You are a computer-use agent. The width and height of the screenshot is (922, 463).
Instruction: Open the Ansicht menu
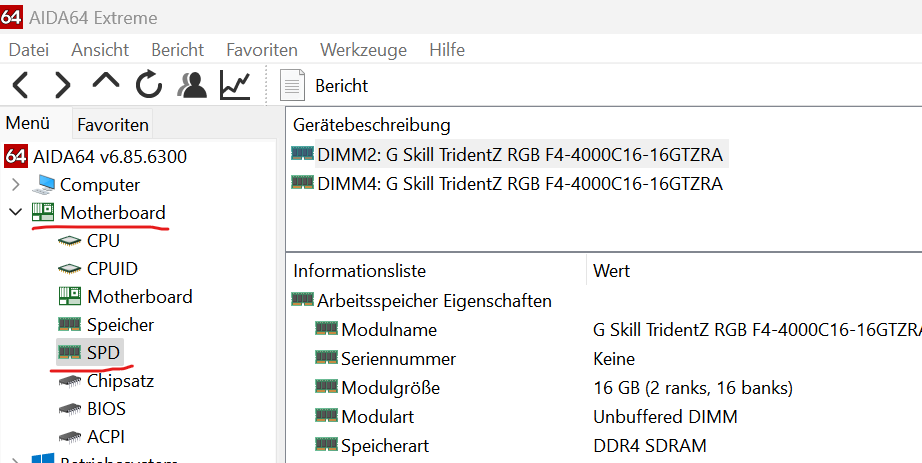[100, 50]
